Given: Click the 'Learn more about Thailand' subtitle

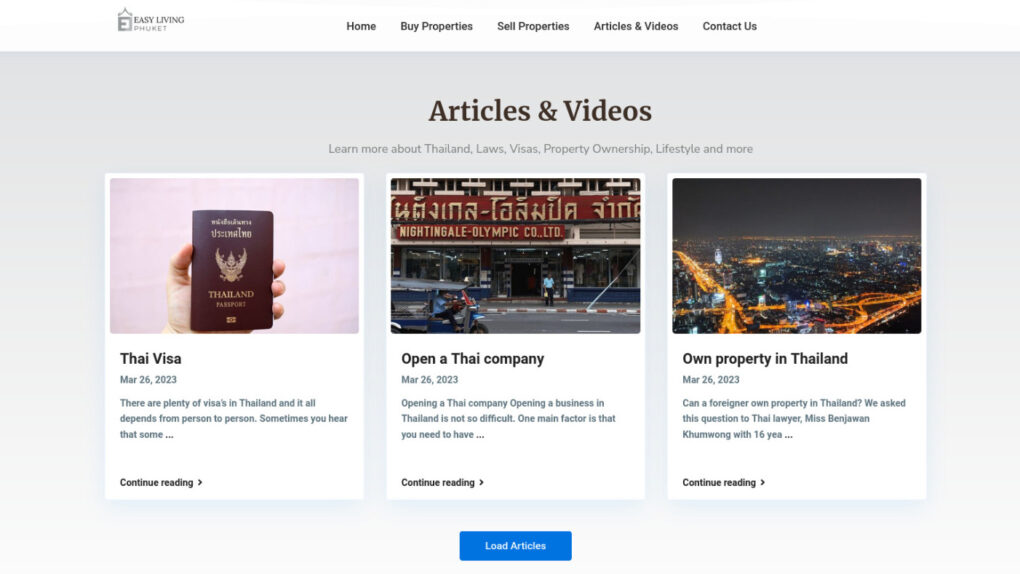Looking at the screenshot, I should click(x=540, y=149).
